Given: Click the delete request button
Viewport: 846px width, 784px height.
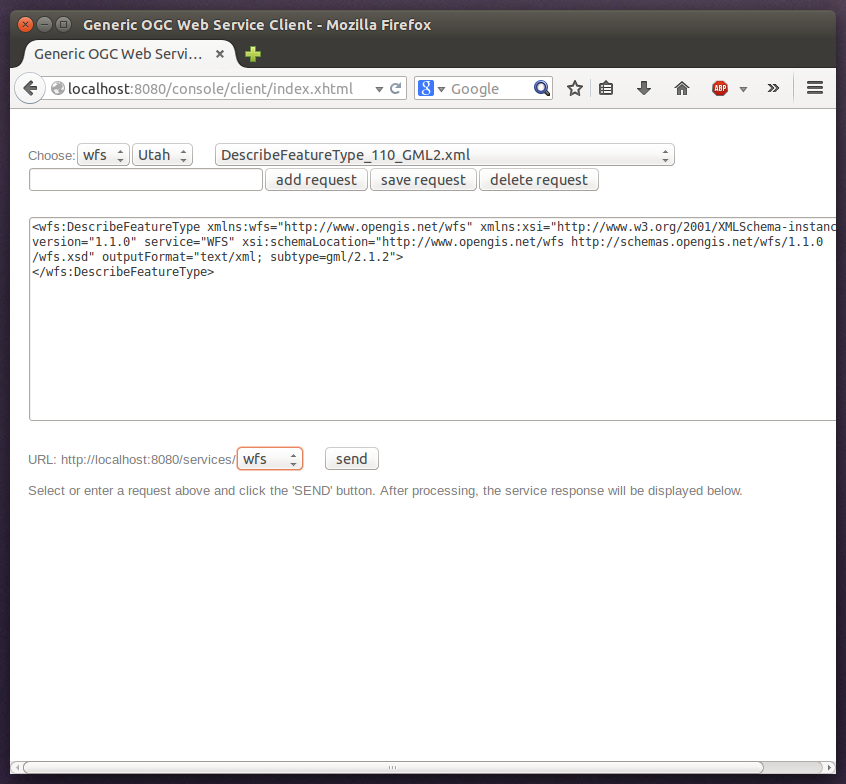Looking at the screenshot, I should (538, 179).
